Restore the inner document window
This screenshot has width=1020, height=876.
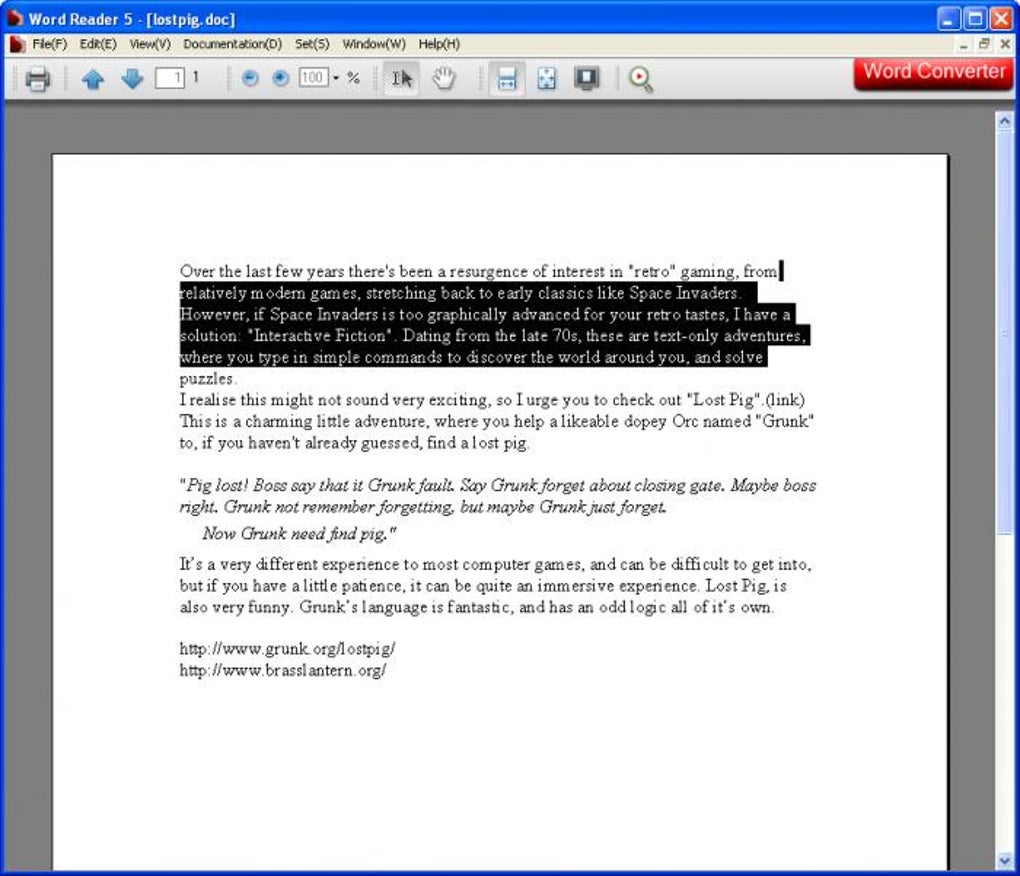coord(984,44)
